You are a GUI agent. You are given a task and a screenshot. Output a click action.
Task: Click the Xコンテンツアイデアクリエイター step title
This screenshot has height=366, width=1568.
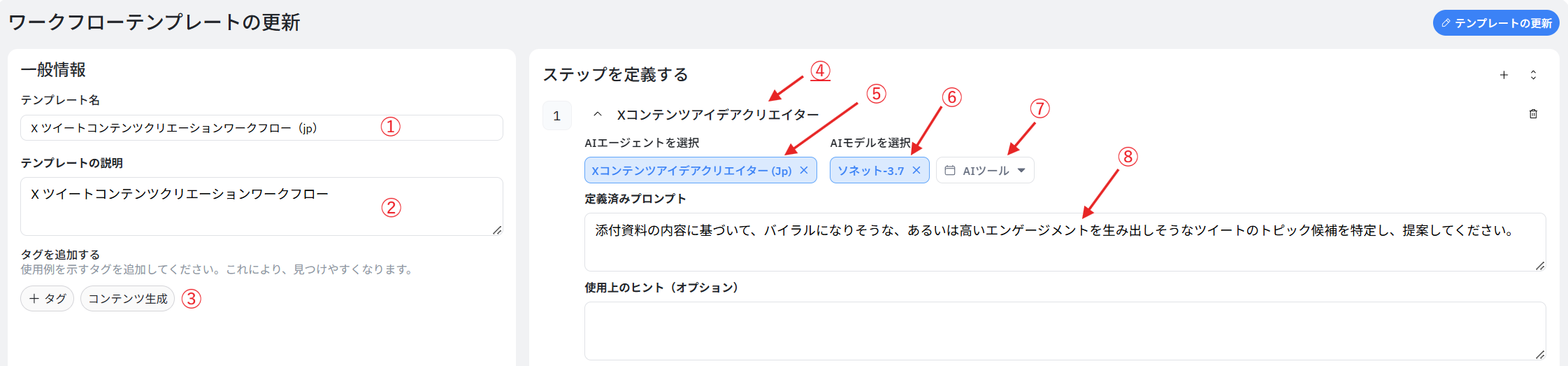pos(717,115)
